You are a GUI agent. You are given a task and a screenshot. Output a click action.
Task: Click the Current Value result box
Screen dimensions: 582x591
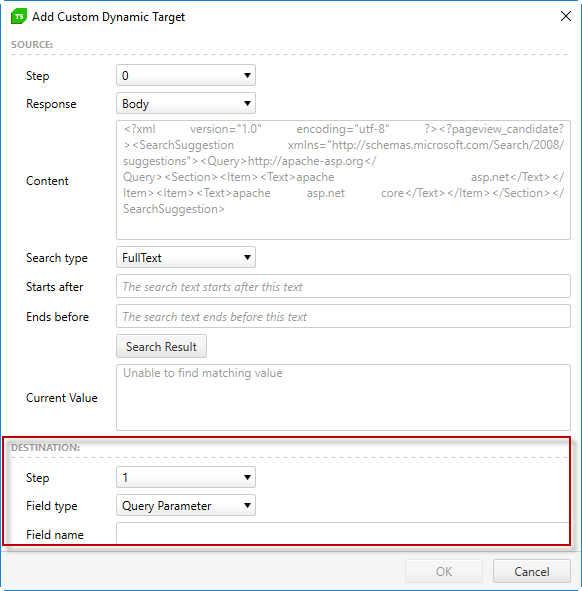[x=343, y=397]
